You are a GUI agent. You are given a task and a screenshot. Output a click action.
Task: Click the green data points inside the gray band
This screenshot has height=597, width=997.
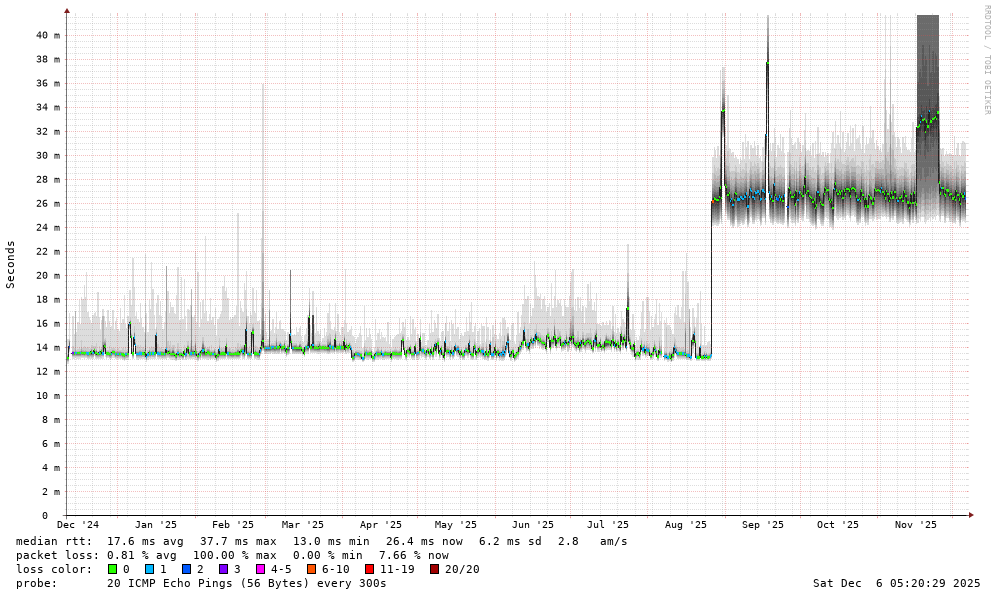(927, 121)
